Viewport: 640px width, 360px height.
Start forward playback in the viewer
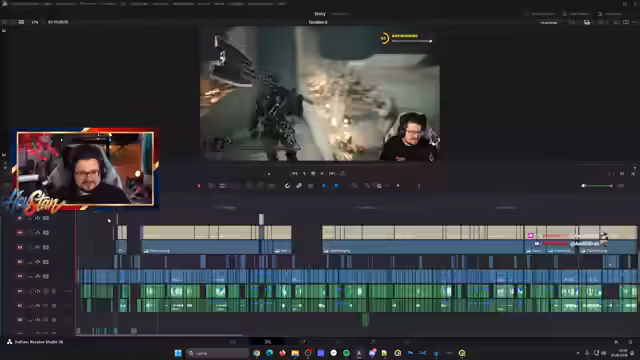(x=322, y=173)
